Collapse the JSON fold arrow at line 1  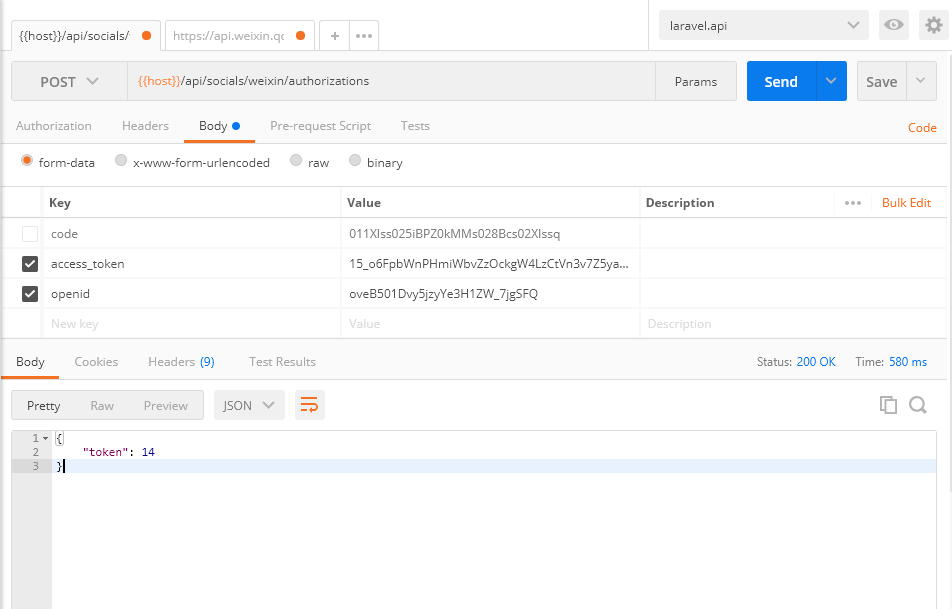point(45,438)
